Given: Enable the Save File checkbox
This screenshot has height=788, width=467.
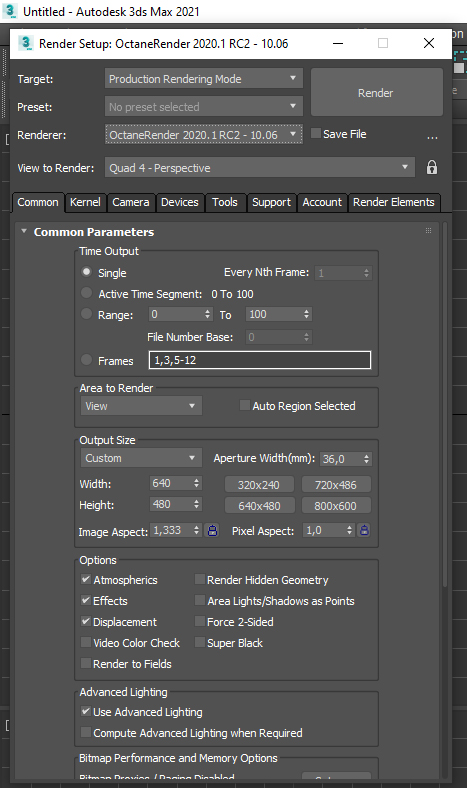Looking at the screenshot, I should [316, 134].
